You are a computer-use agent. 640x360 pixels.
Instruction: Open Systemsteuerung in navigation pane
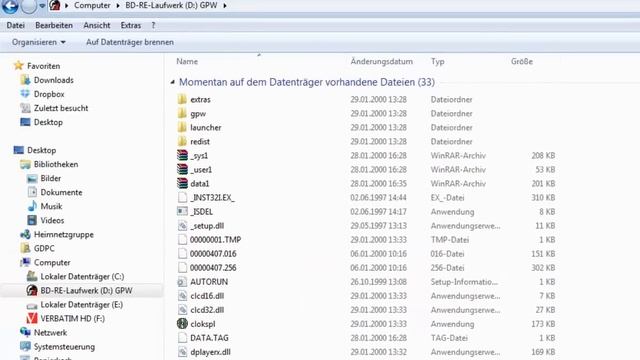point(64,347)
